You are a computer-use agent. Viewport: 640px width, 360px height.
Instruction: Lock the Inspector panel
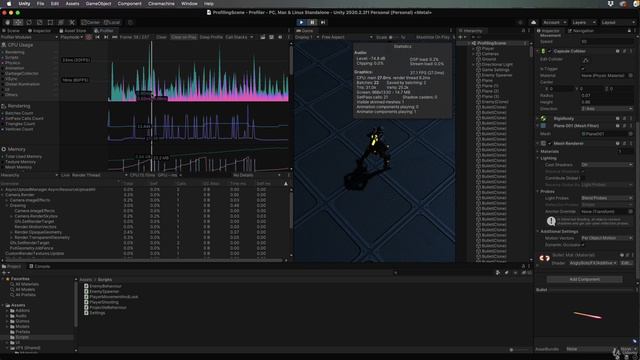(629, 31)
